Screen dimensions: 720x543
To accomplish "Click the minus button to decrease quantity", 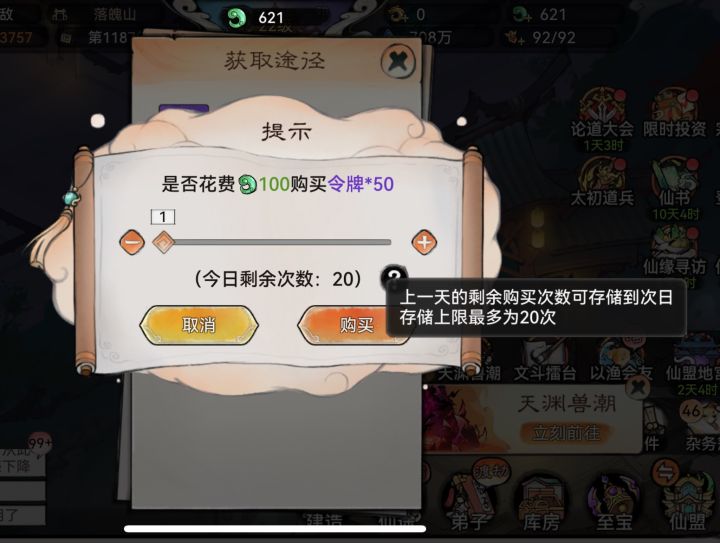I will pos(132,242).
